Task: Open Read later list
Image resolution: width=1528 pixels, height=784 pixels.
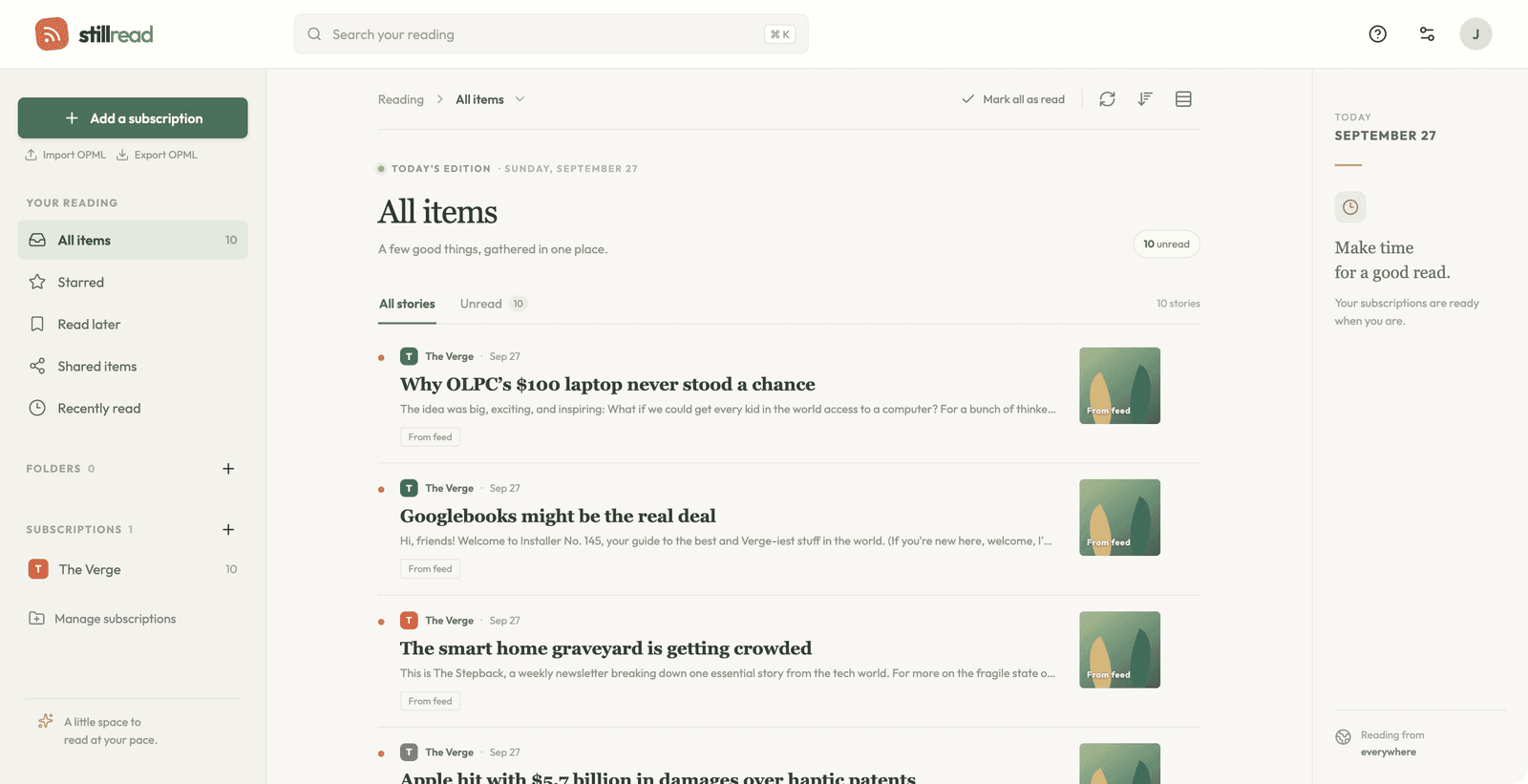Action: point(133,324)
